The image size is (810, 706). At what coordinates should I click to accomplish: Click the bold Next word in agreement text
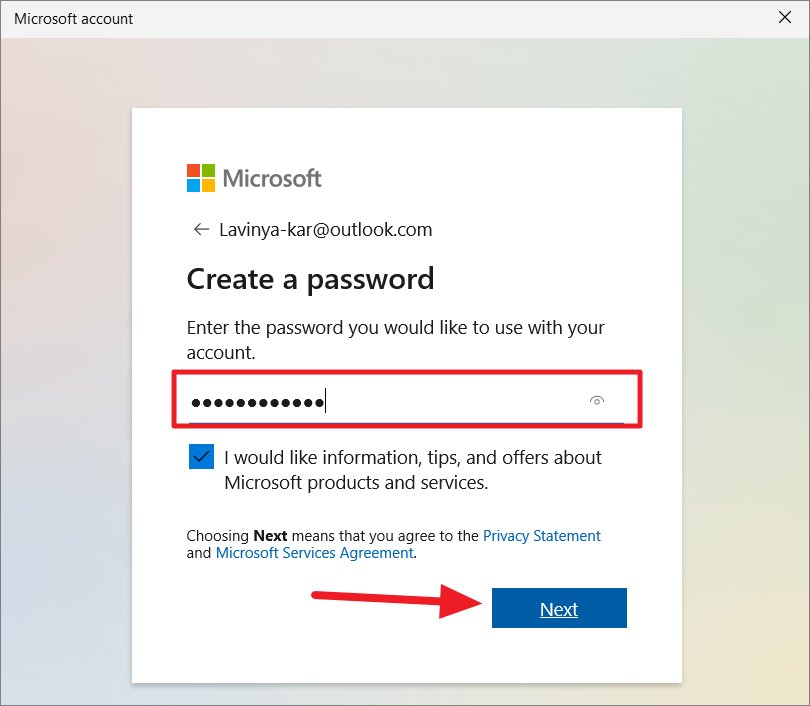coord(270,536)
